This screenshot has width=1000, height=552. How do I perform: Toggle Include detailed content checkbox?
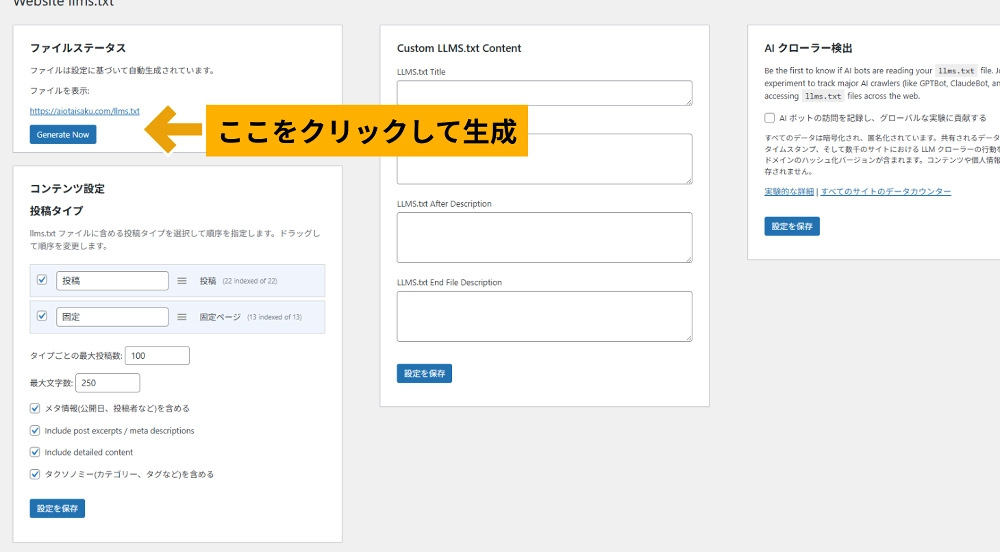tap(36, 452)
